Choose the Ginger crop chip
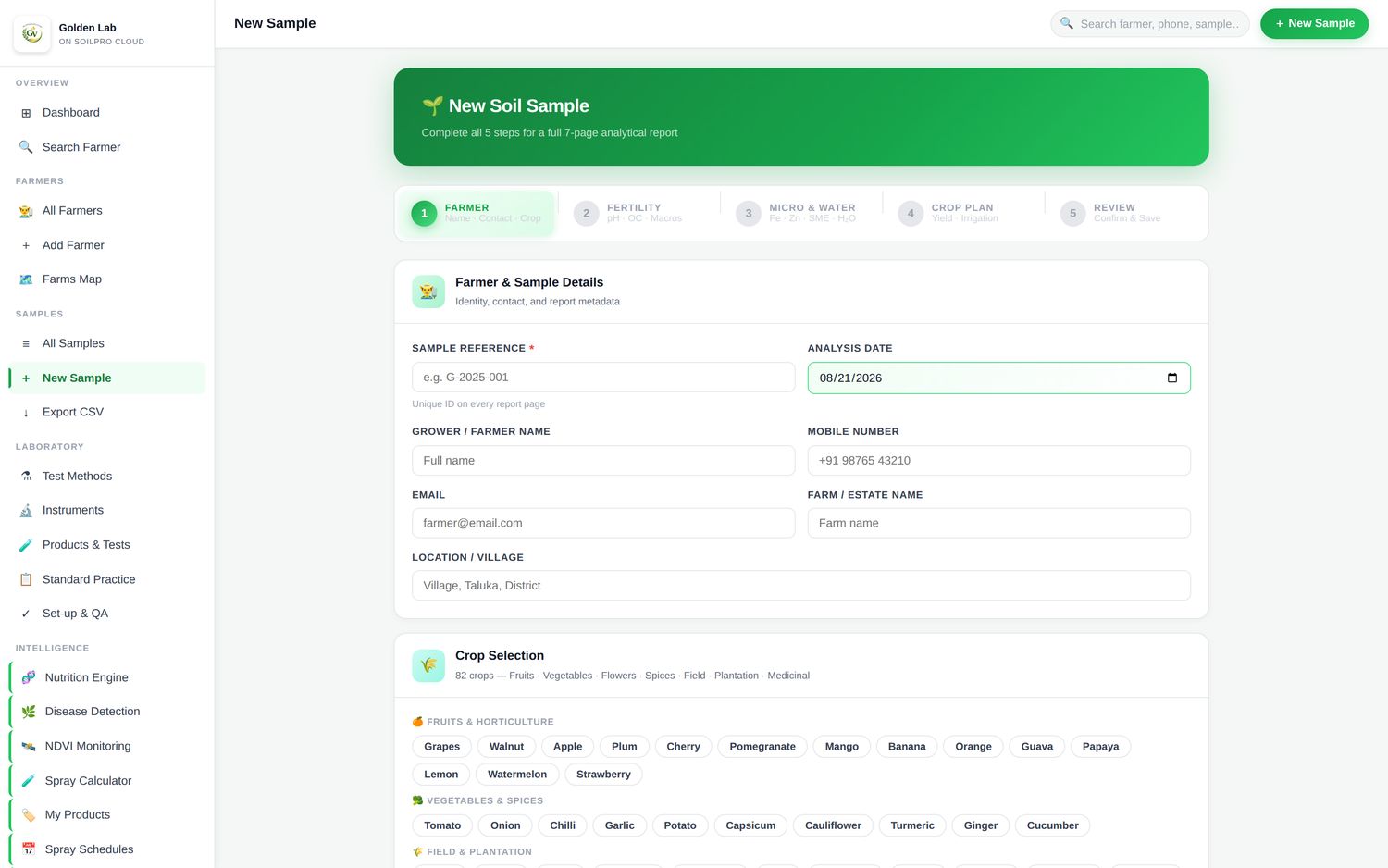The width and height of the screenshot is (1388, 868). point(981,825)
